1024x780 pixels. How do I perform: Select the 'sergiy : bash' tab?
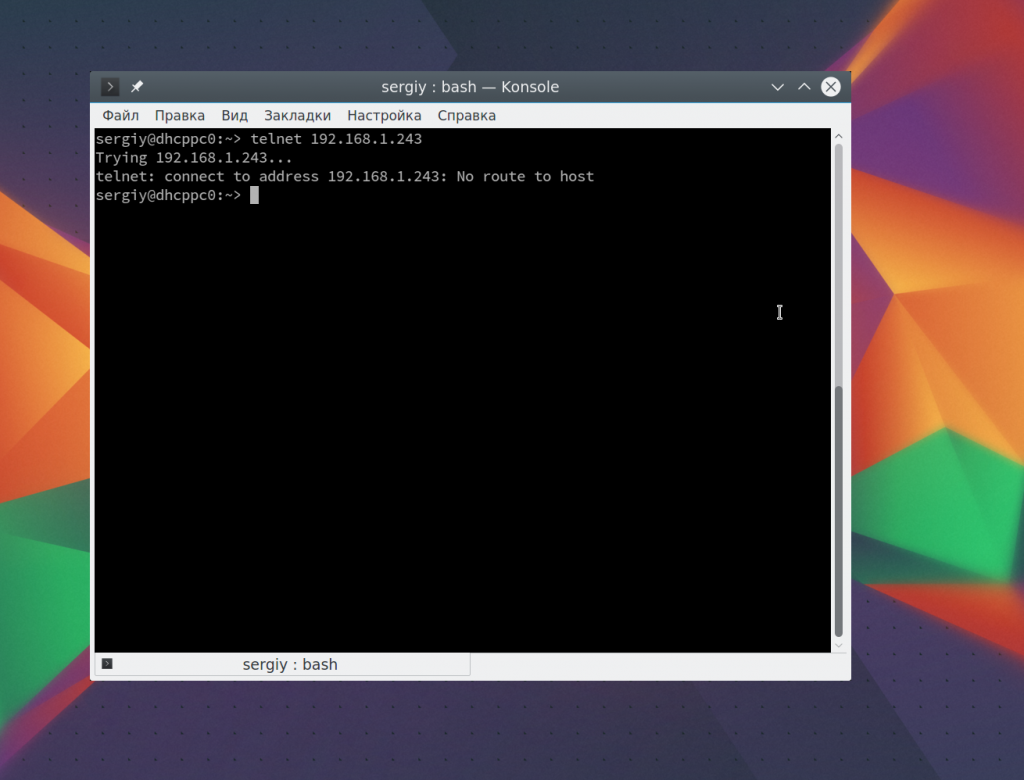pos(282,664)
